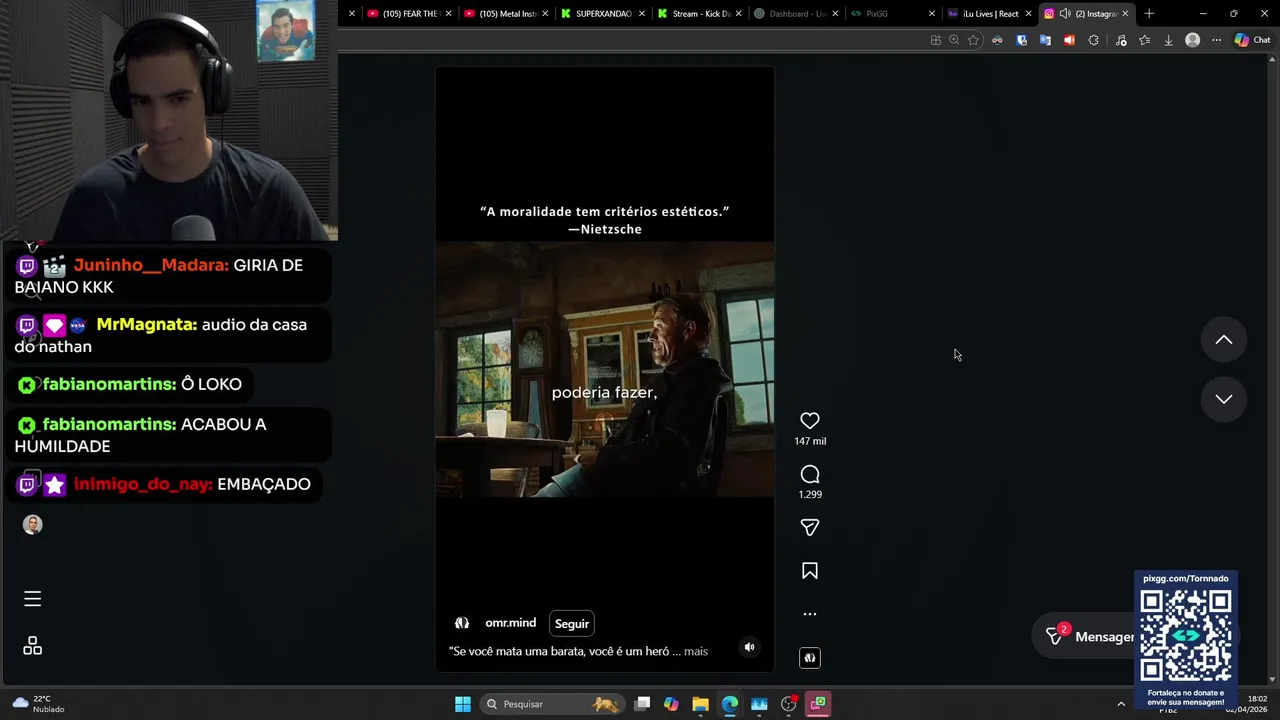1280x720 pixels.
Task: Click username inimigo_do_nay in chat
Action: (x=143, y=484)
